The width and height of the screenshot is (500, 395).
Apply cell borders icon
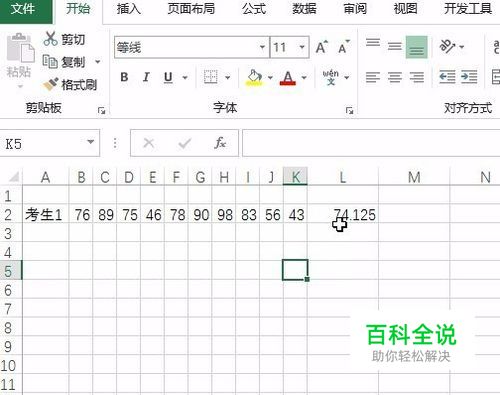tap(211, 77)
